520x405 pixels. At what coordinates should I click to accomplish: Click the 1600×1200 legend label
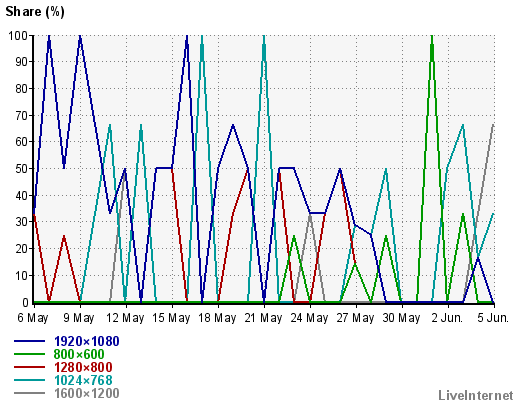coord(87,393)
